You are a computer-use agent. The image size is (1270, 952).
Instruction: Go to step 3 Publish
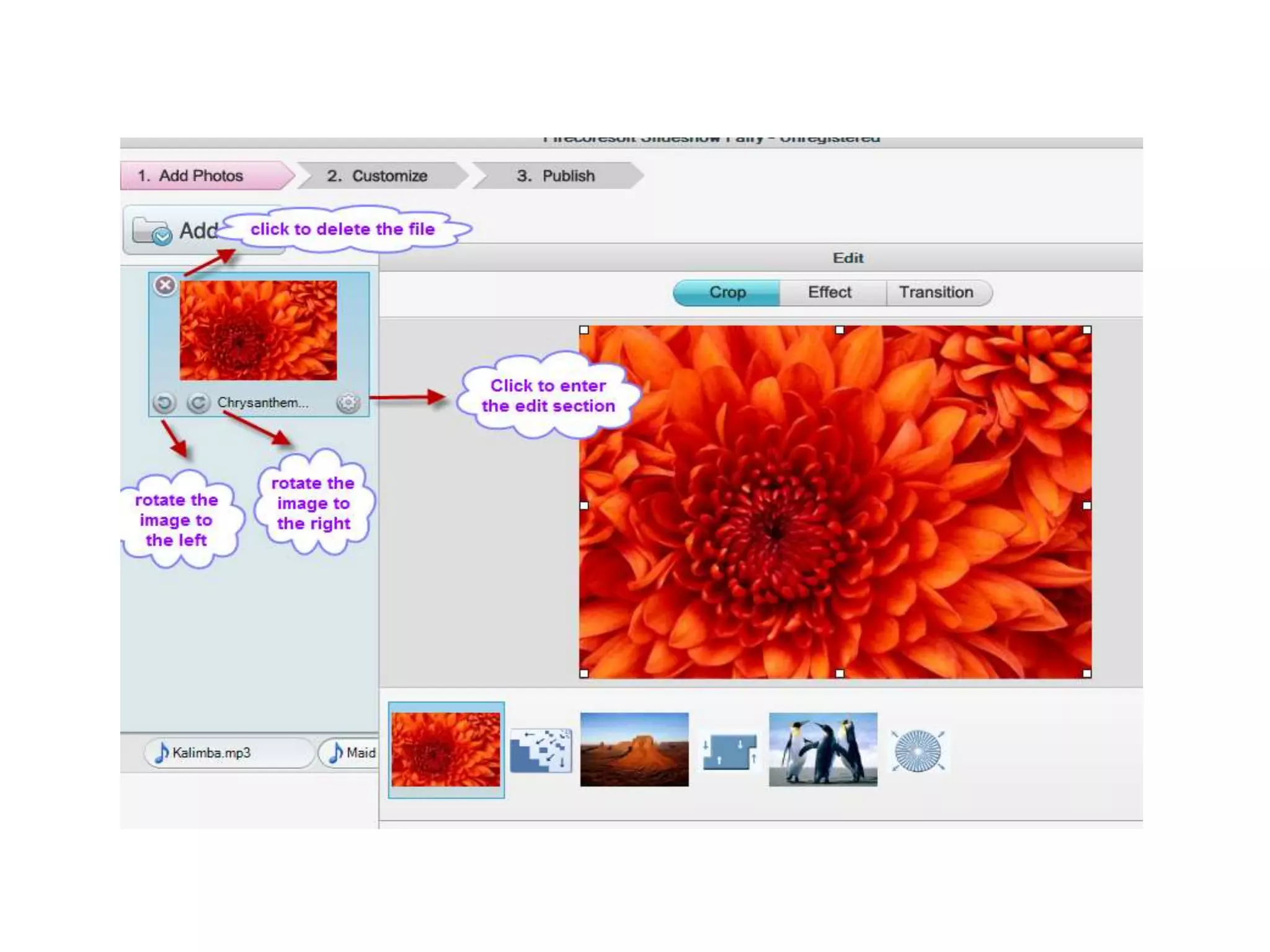point(556,176)
